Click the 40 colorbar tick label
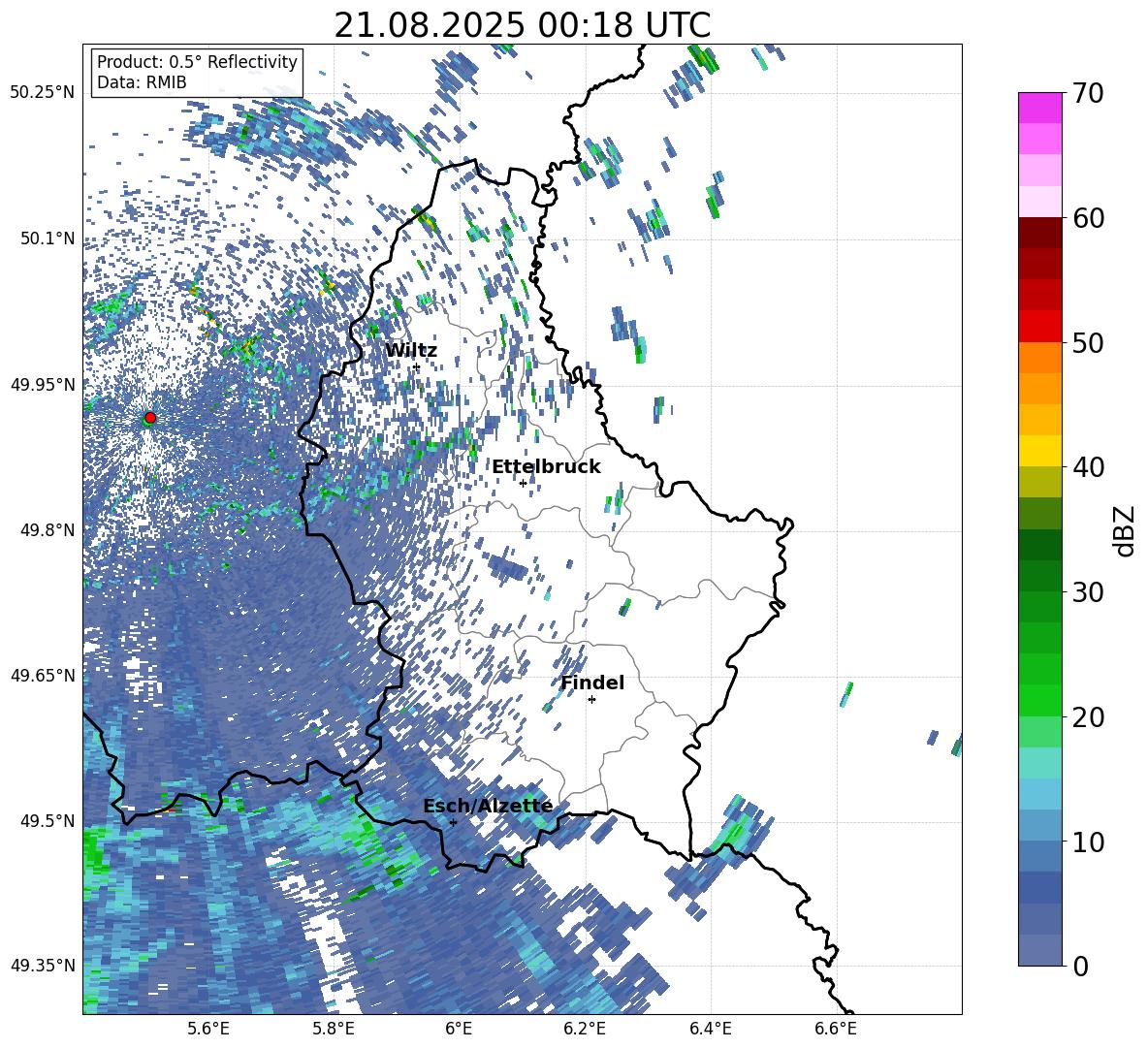This screenshot has width=1148, height=1048. tap(1088, 467)
